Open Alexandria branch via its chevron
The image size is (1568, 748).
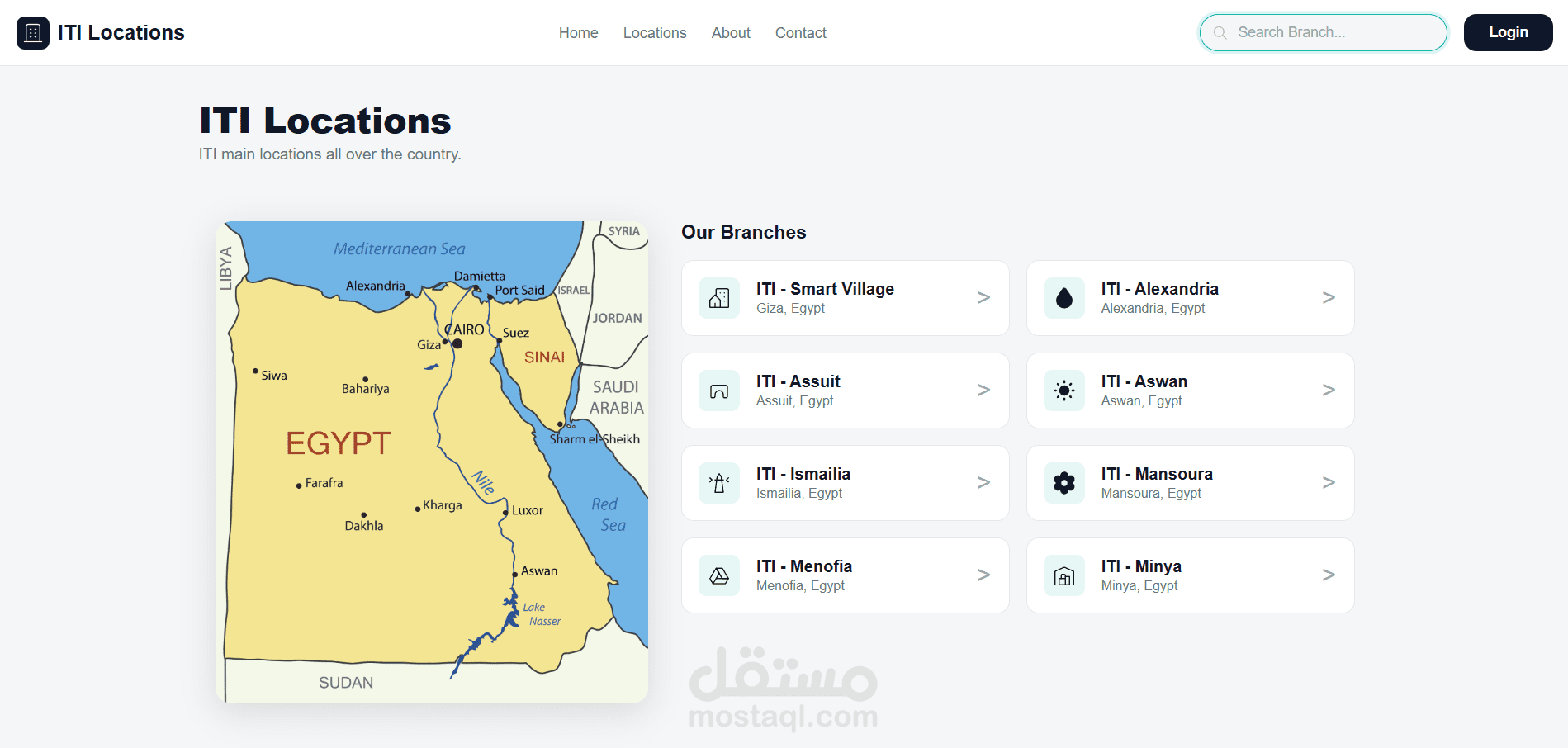click(1329, 298)
